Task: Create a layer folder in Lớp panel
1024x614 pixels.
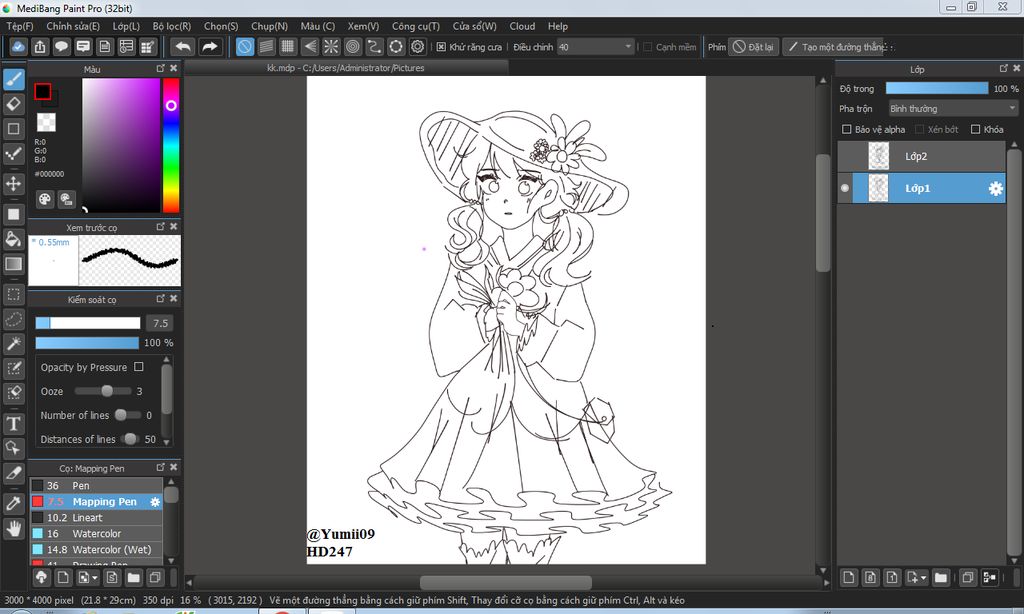Action: pos(940,577)
